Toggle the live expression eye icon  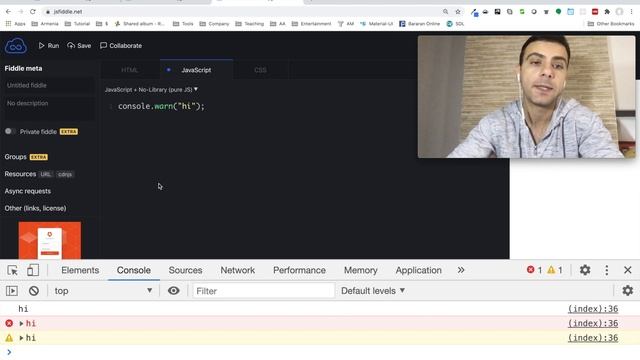pos(173,291)
